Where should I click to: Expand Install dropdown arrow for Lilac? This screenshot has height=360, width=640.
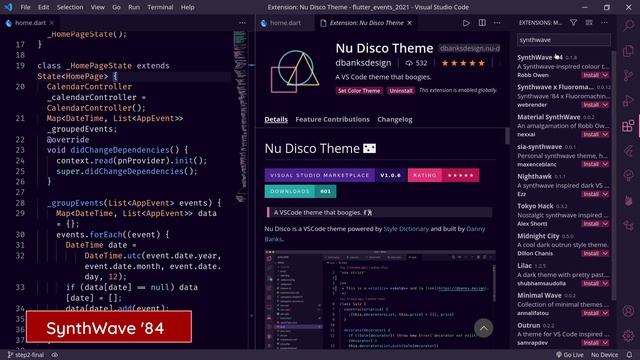coord(605,283)
